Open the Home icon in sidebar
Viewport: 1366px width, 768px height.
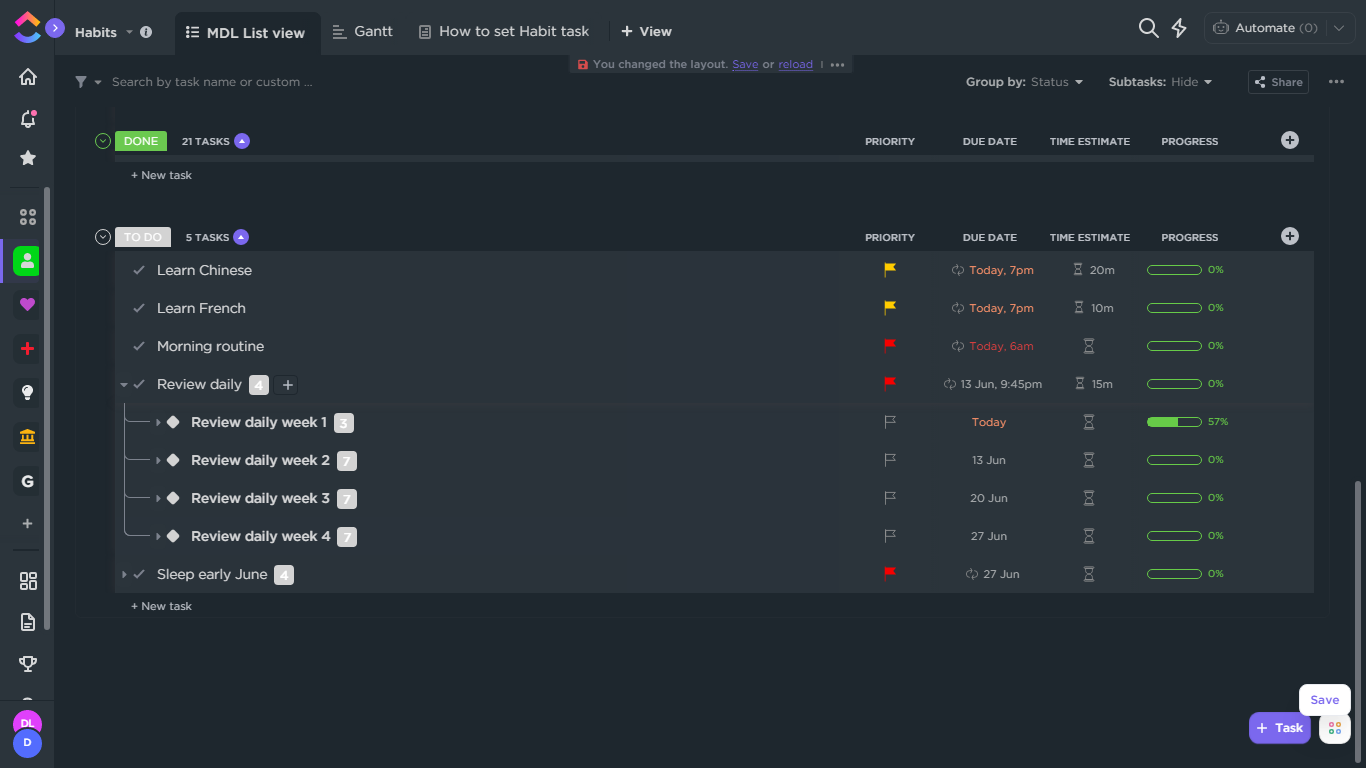coord(28,77)
